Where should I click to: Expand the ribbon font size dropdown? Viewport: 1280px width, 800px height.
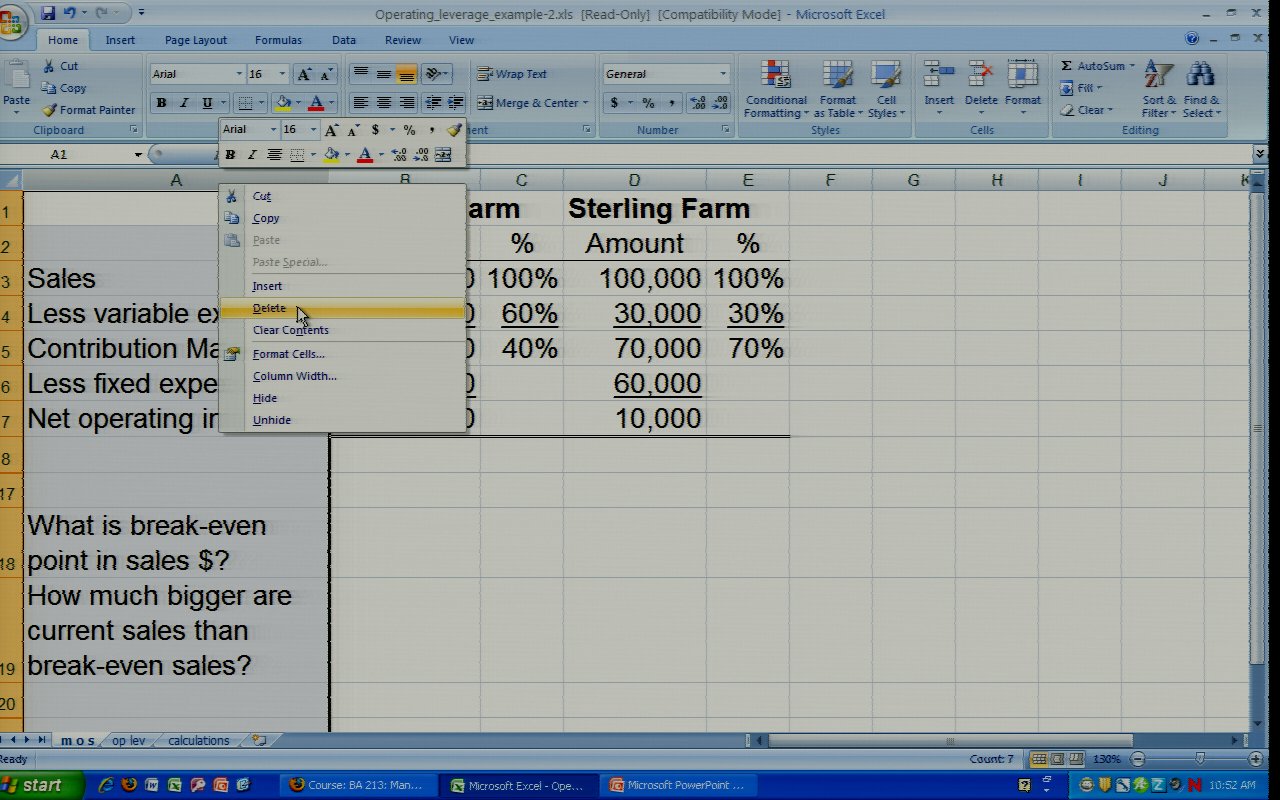pos(282,74)
